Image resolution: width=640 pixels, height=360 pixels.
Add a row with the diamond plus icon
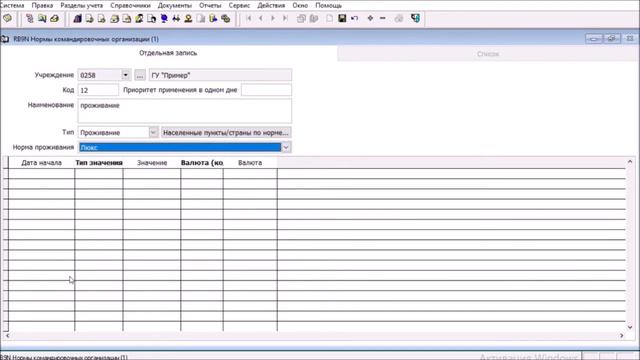coord(370,18)
